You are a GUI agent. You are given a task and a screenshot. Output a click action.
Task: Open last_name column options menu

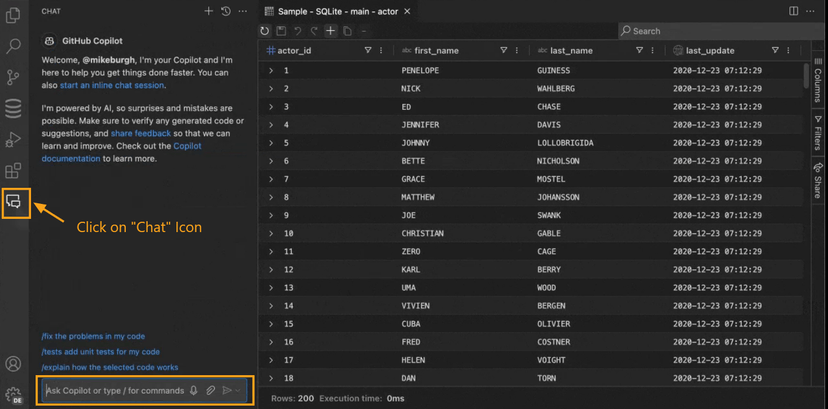(x=653, y=51)
